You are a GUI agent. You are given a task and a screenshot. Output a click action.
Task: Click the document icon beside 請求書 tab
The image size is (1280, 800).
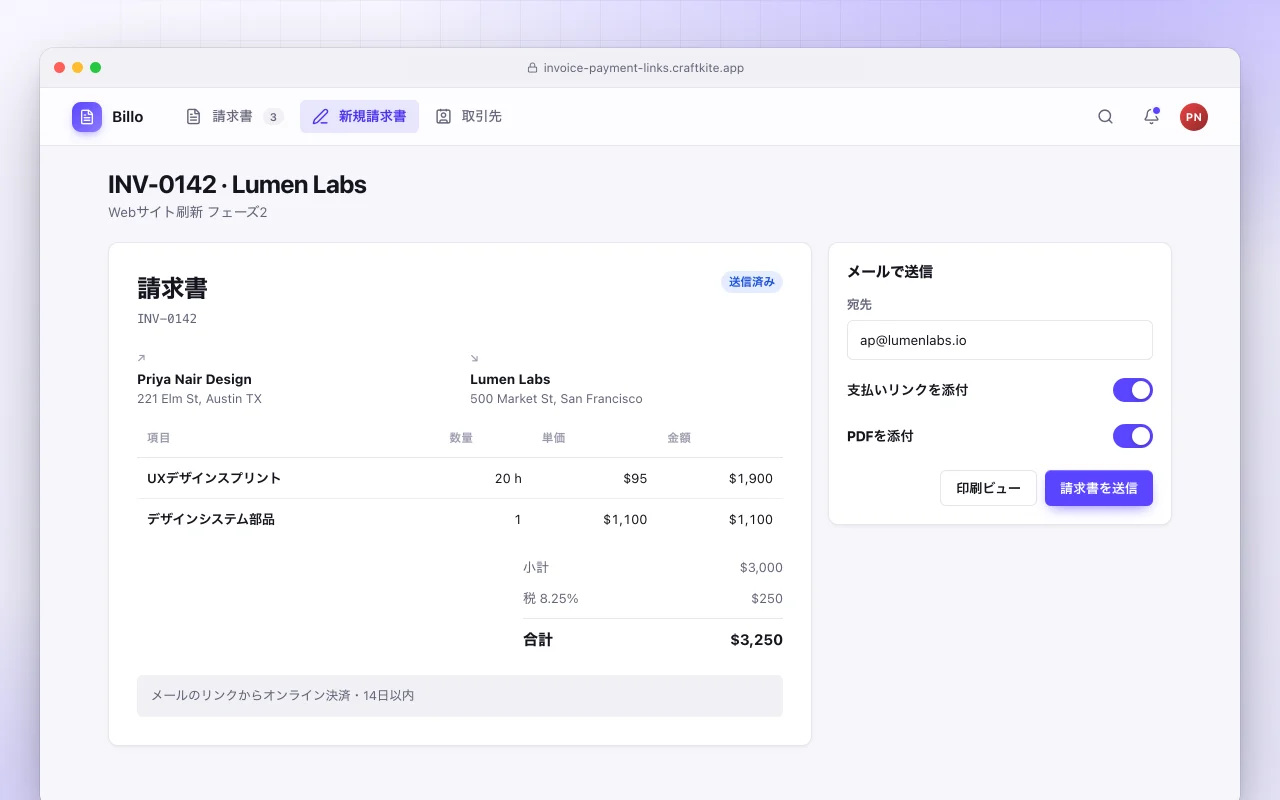coord(194,117)
